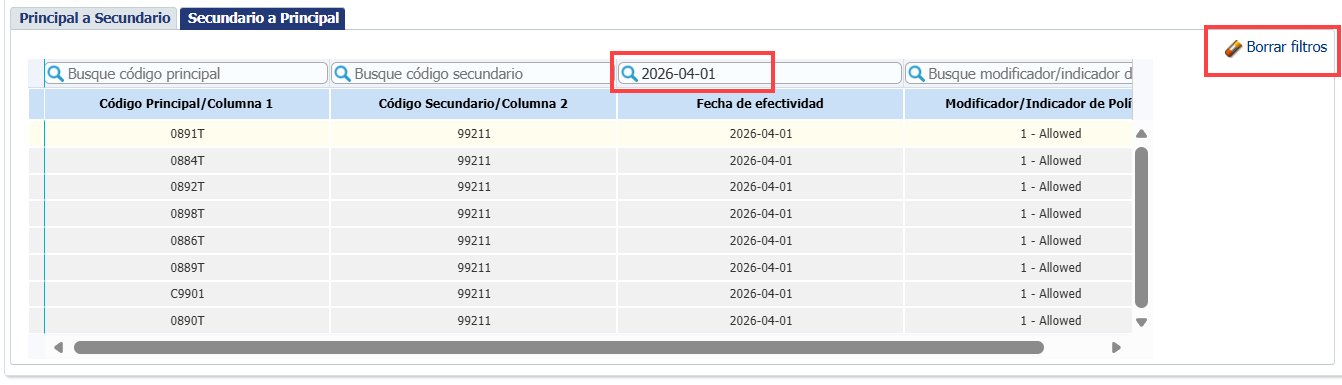This screenshot has height=385, width=1342.
Task: Click magnifier icon in the date filter
Action: [x=630, y=73]
